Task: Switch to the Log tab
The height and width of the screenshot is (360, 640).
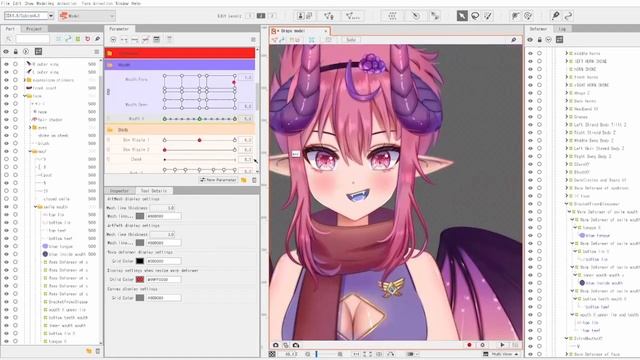Action: [562, 29]
